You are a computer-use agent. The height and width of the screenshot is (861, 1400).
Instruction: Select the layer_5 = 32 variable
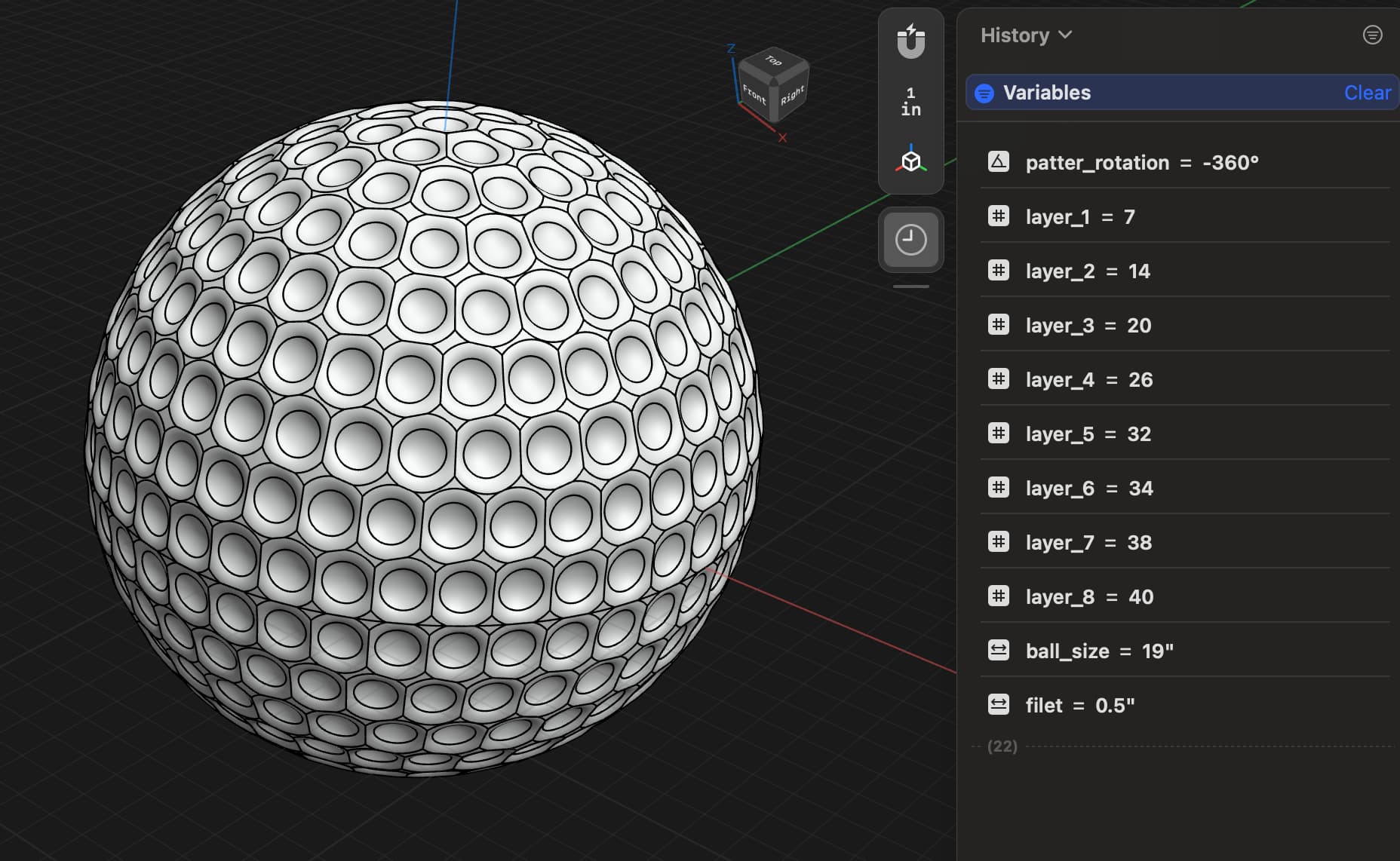(x=1184, y=434)
